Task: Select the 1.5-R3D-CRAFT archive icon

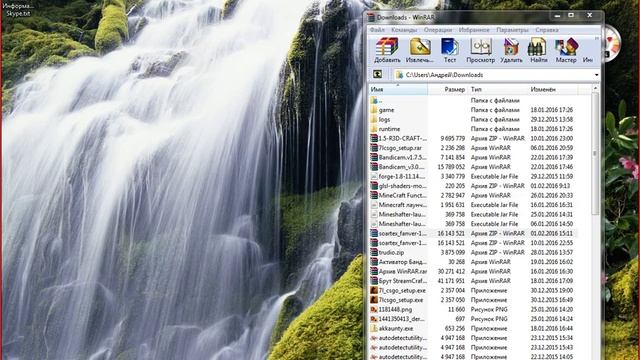Action: 373,138
